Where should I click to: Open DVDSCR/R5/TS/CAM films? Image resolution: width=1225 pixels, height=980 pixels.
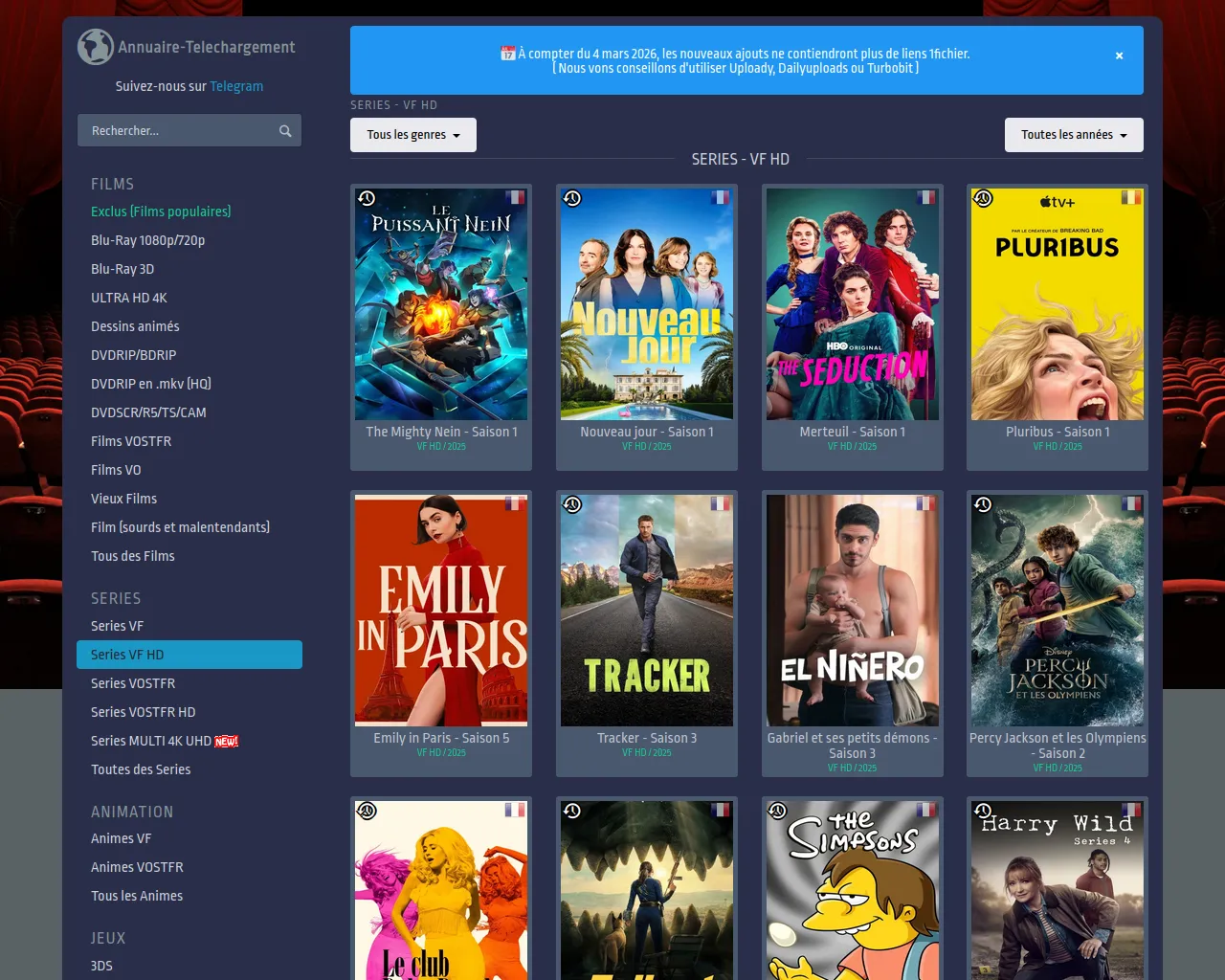click(x=148, y=412)
